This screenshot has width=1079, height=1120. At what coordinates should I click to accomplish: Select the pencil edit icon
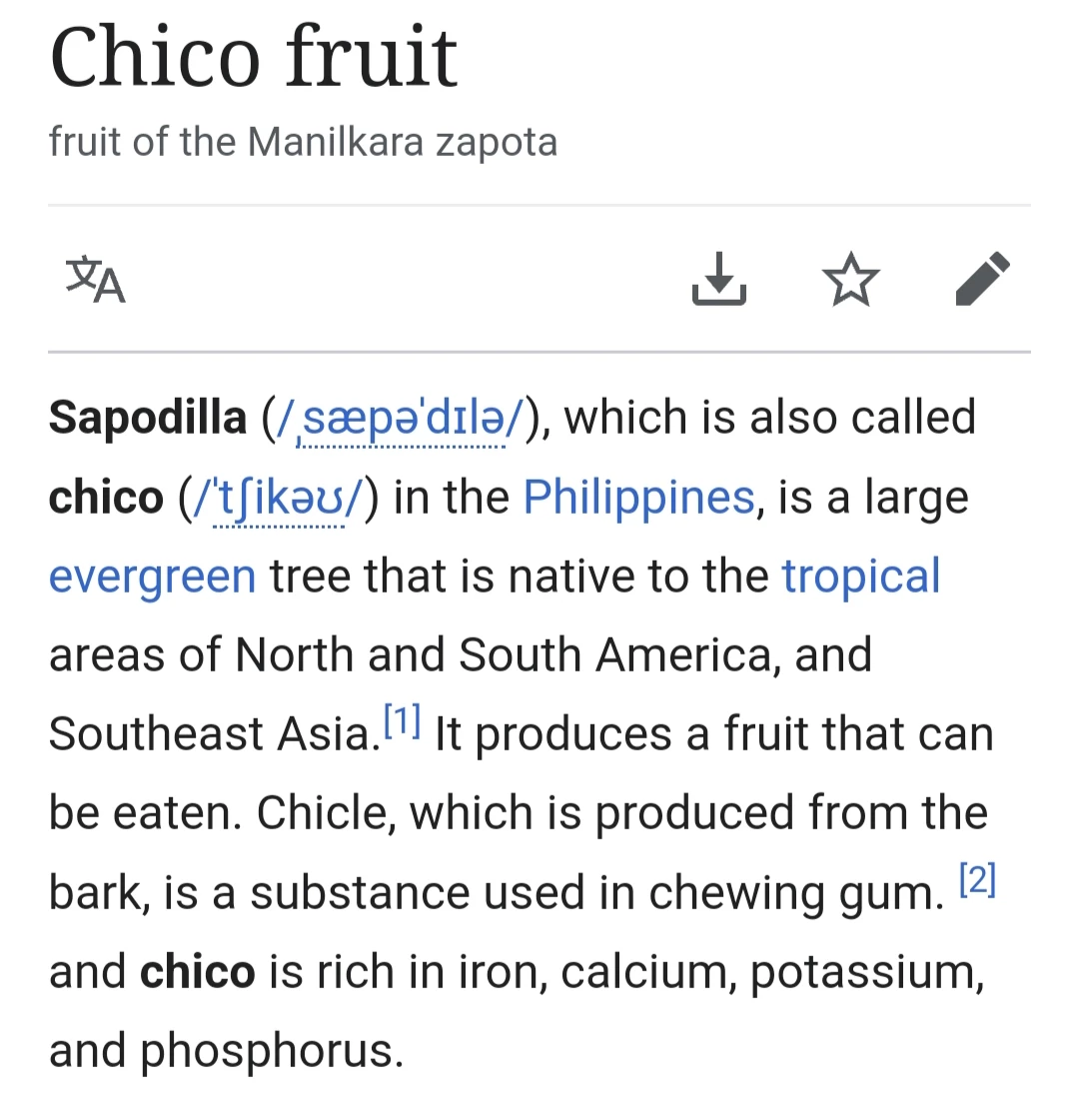[x=983, y=279]
